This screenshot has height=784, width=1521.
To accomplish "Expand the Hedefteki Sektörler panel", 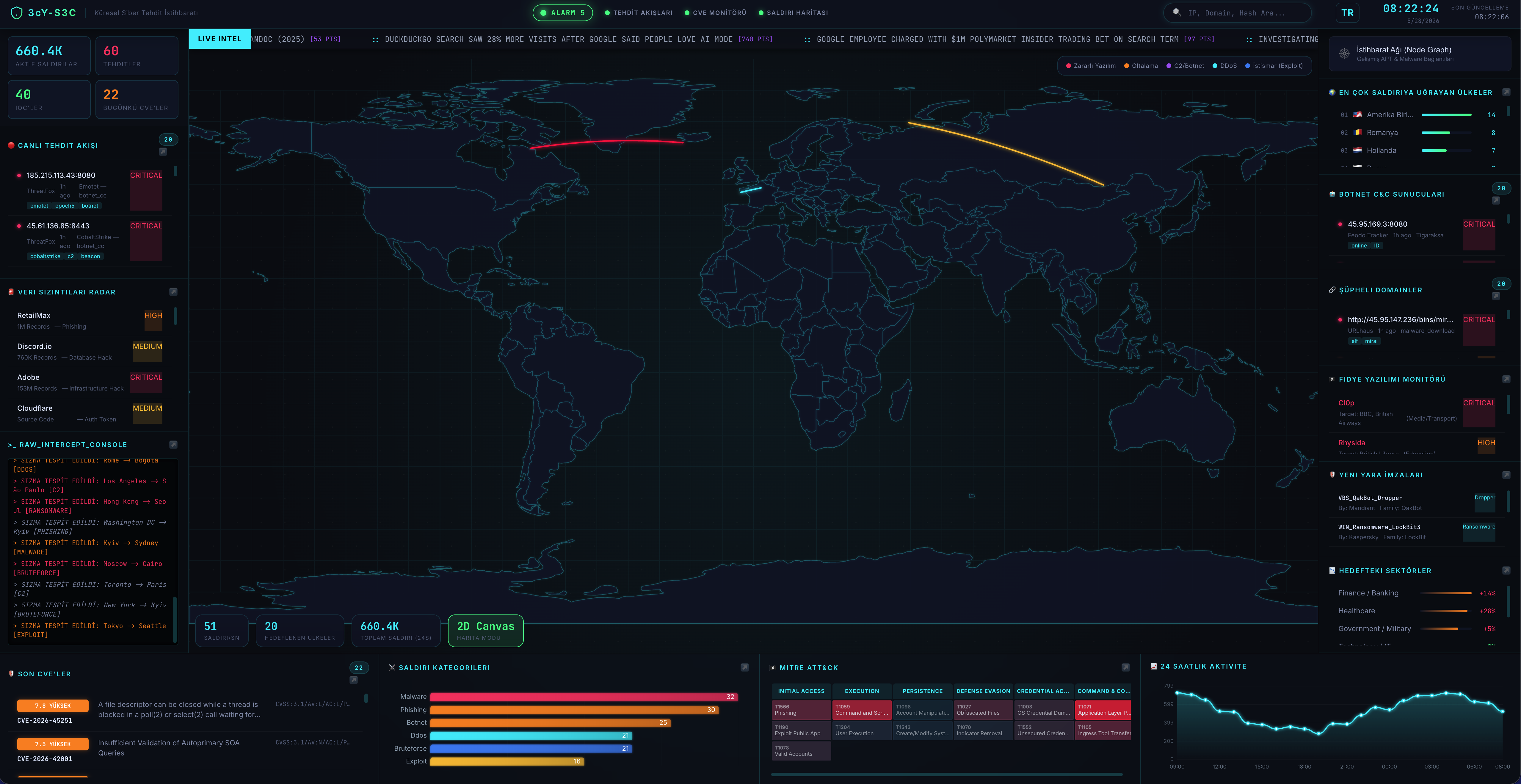I will pyautogui.click(x=1506, y=570).
